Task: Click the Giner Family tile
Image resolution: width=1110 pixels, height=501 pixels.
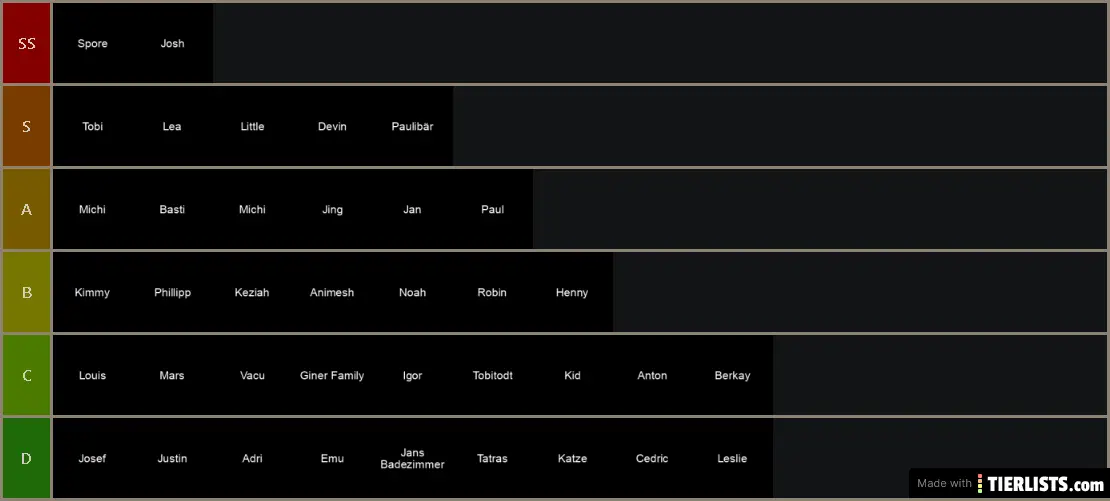Action: [x=333, y=375]
